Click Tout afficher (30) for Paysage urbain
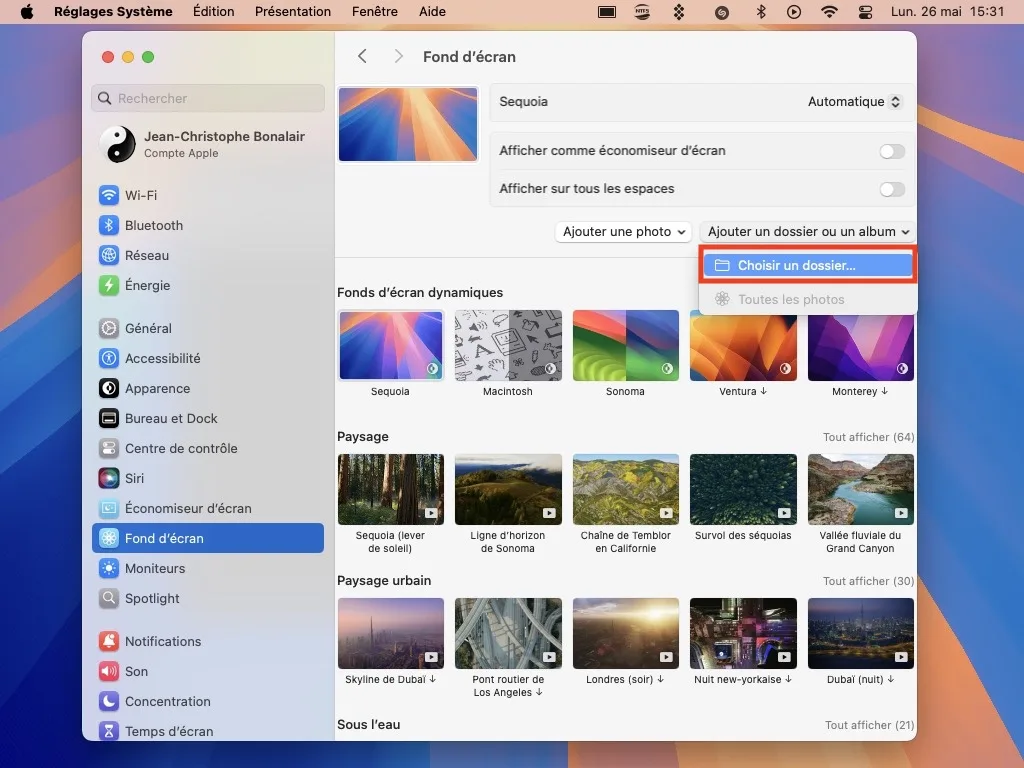 click(868, 581)
